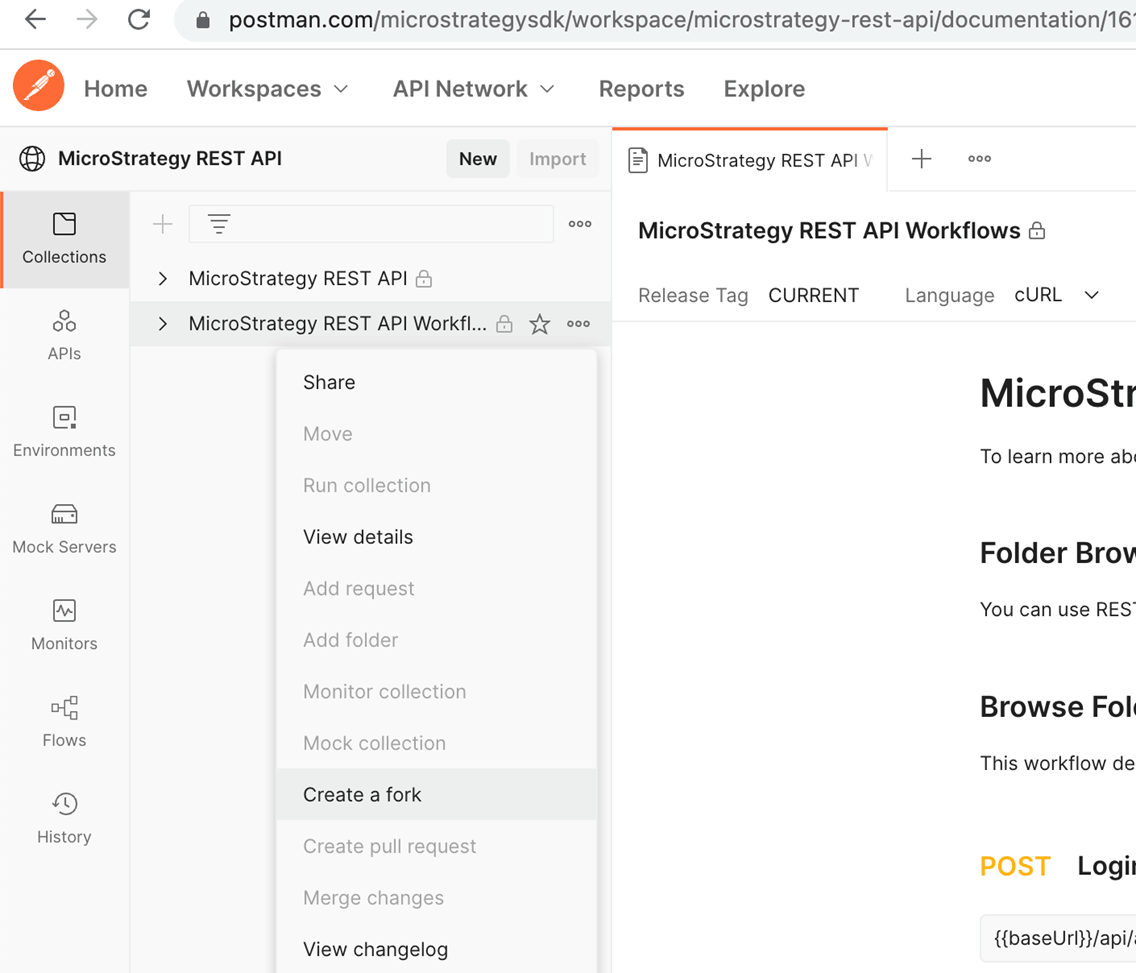Image resolution: width=1136 pixels, height=973 pixels.
Task: Open the Workspaces dropdown menu
Action: (x=268, y=89)
